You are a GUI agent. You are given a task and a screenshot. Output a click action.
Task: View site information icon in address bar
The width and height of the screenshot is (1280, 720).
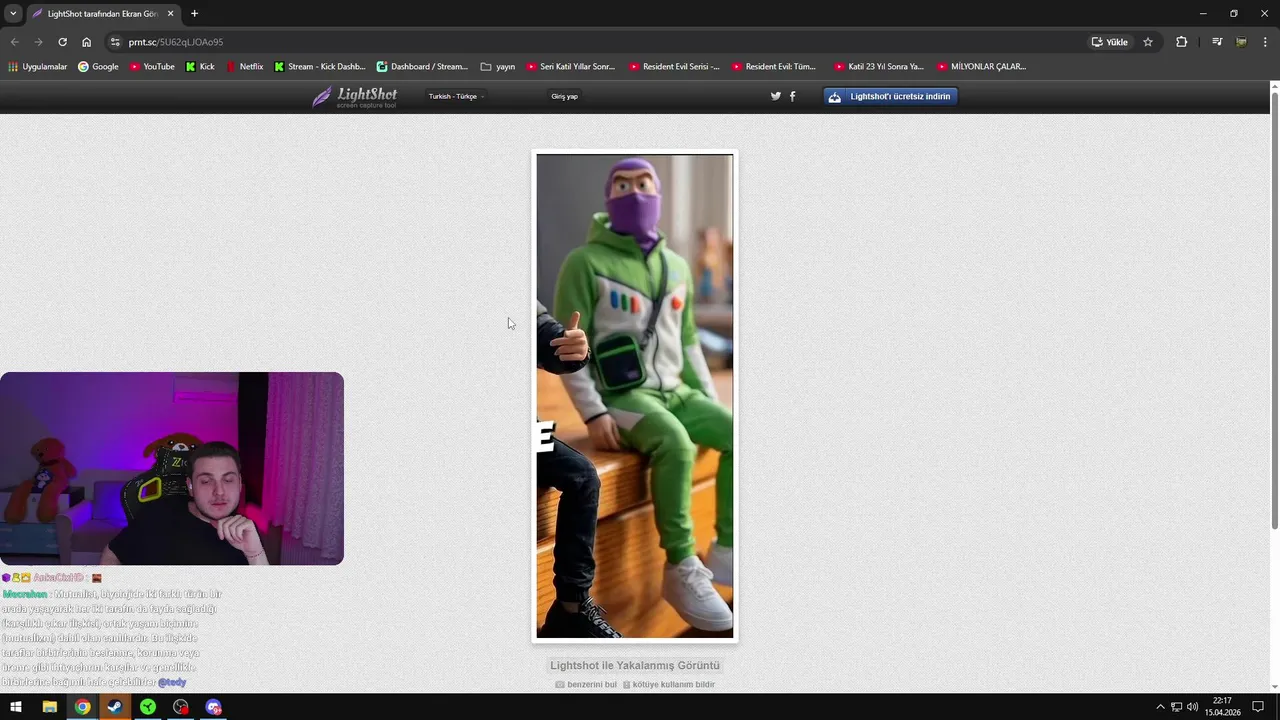coord(115,42)
